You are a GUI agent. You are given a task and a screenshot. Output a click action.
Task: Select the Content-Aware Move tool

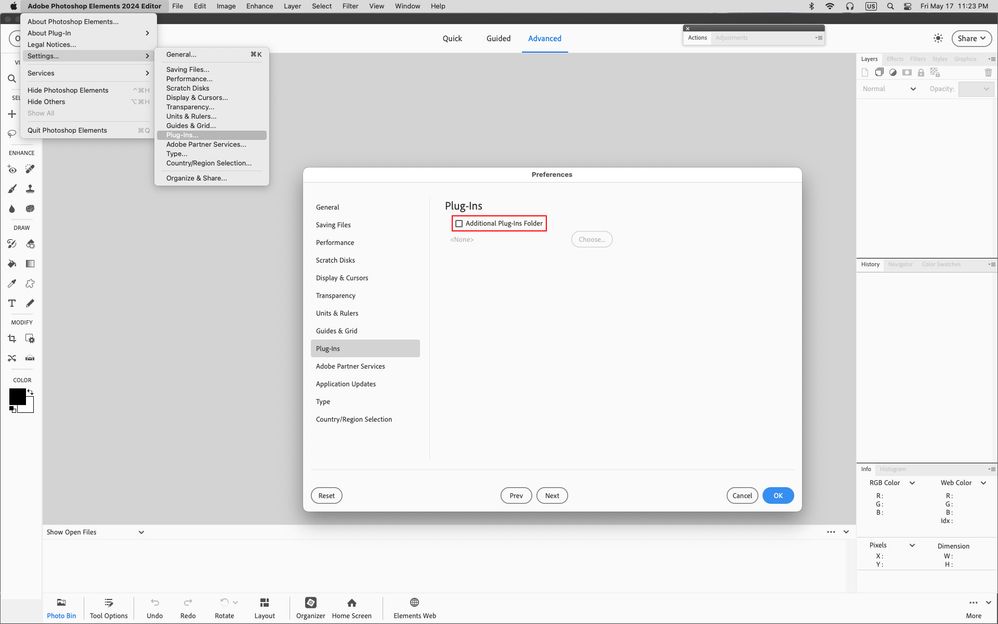(x=11, y=358)
